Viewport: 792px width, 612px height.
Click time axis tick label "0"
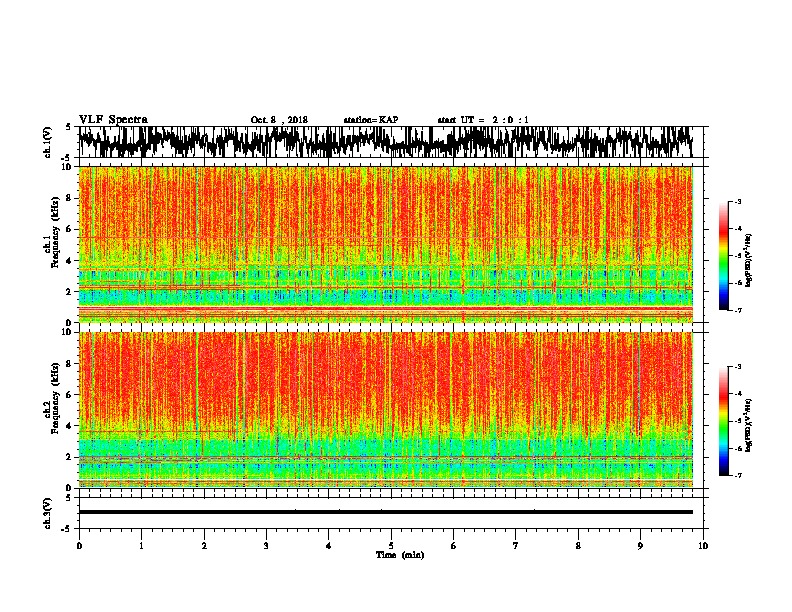tap(79, 546)
